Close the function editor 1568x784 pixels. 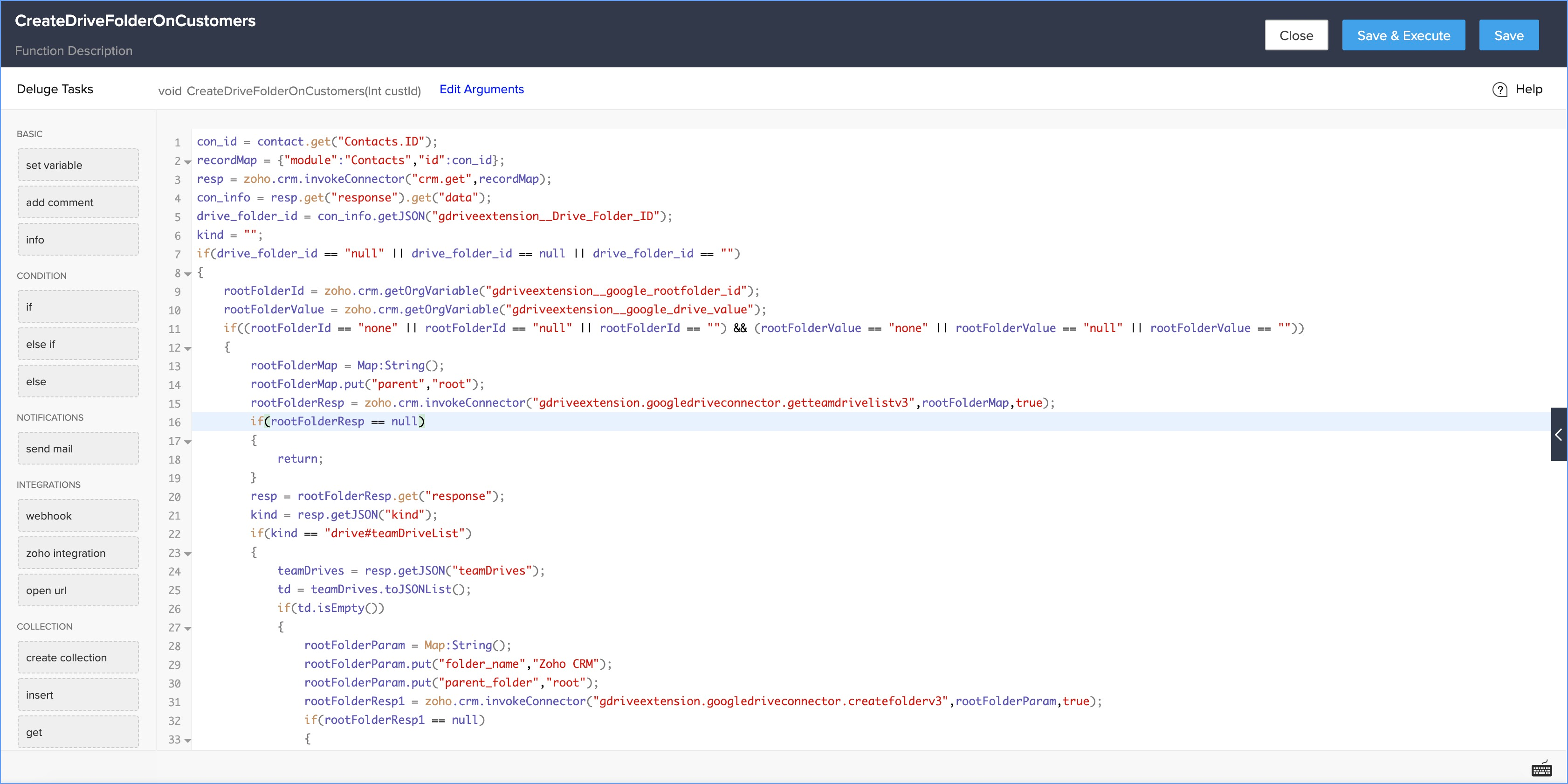coord(1296,35)
